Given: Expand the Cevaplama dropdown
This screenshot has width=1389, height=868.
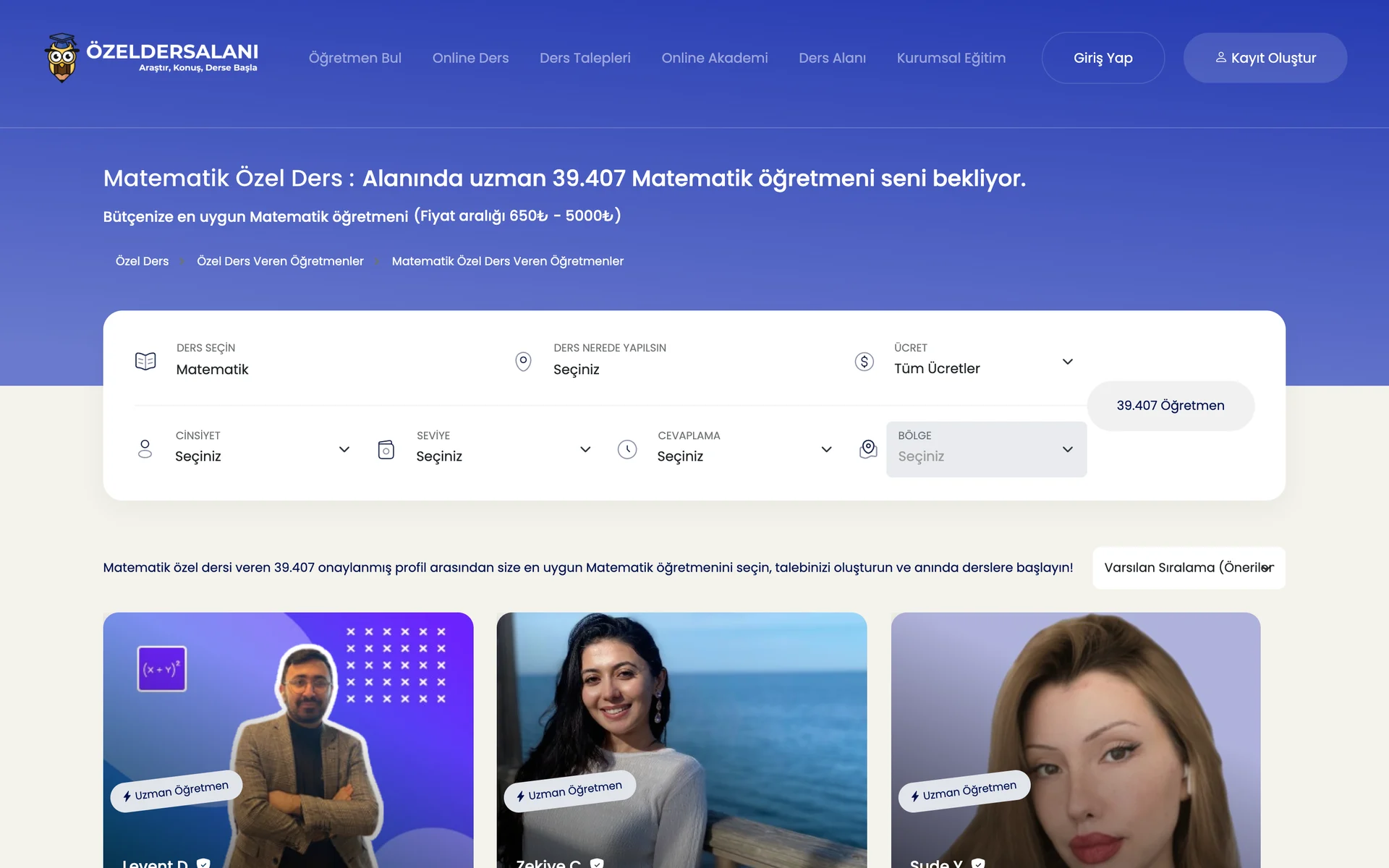Looking at the screenshot, I should [x=744, y=449].
